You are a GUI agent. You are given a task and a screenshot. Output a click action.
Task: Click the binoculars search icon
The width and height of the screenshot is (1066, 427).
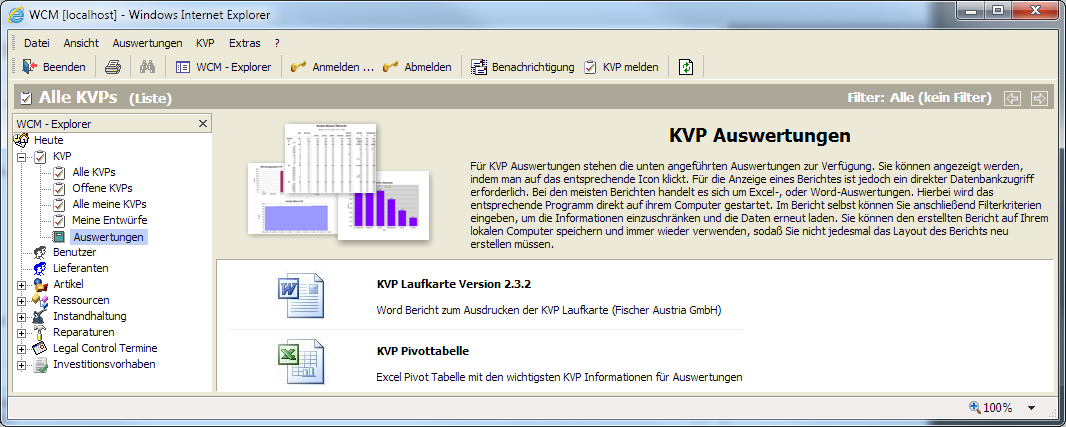147,67
